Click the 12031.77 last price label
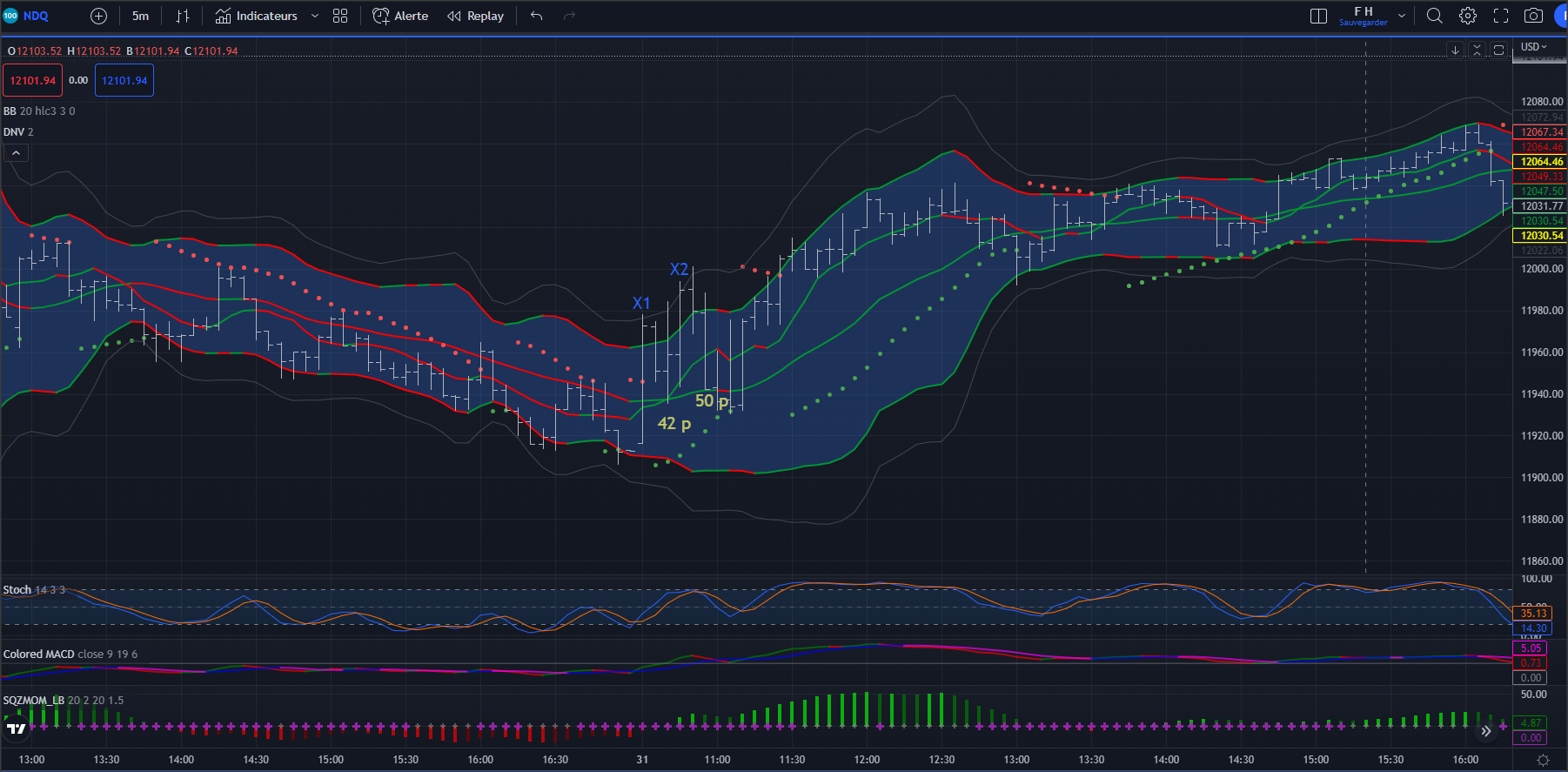This screenshot has width=1568, height=772. point(1539,206)
